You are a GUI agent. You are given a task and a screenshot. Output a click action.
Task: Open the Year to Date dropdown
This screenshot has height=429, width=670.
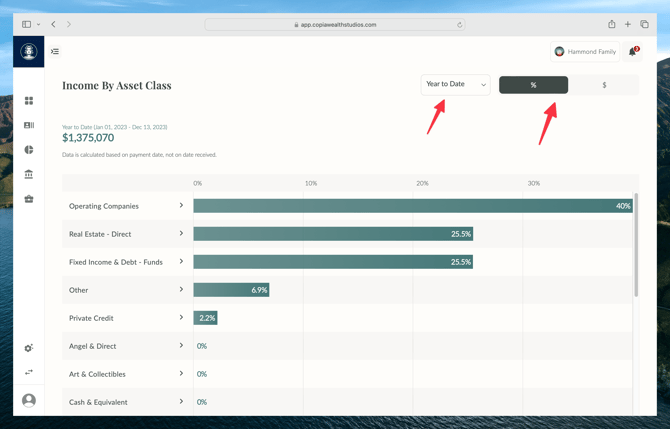[x=455, y=85]
